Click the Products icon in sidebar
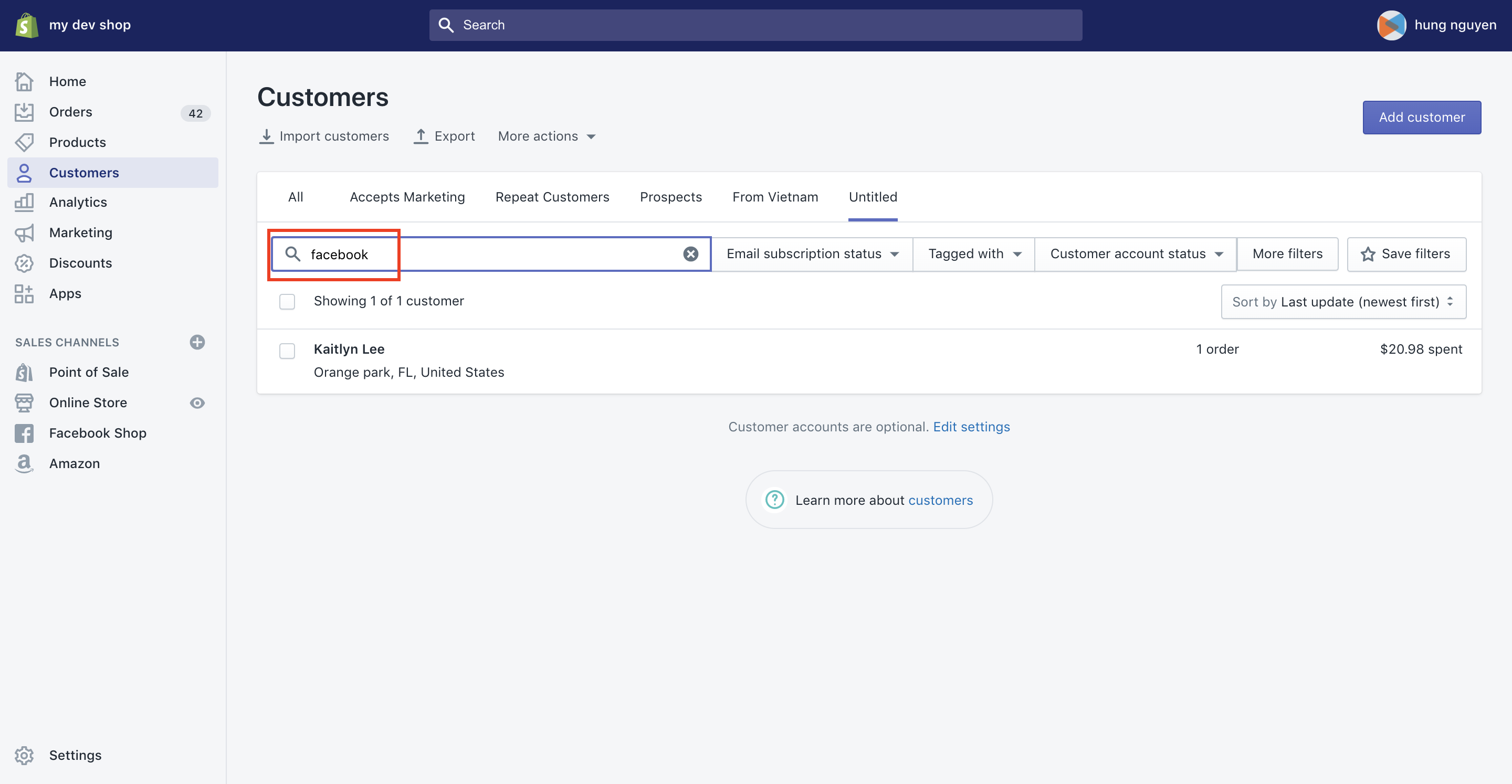The image size is (1512, 784). click(x=26, y=141)
